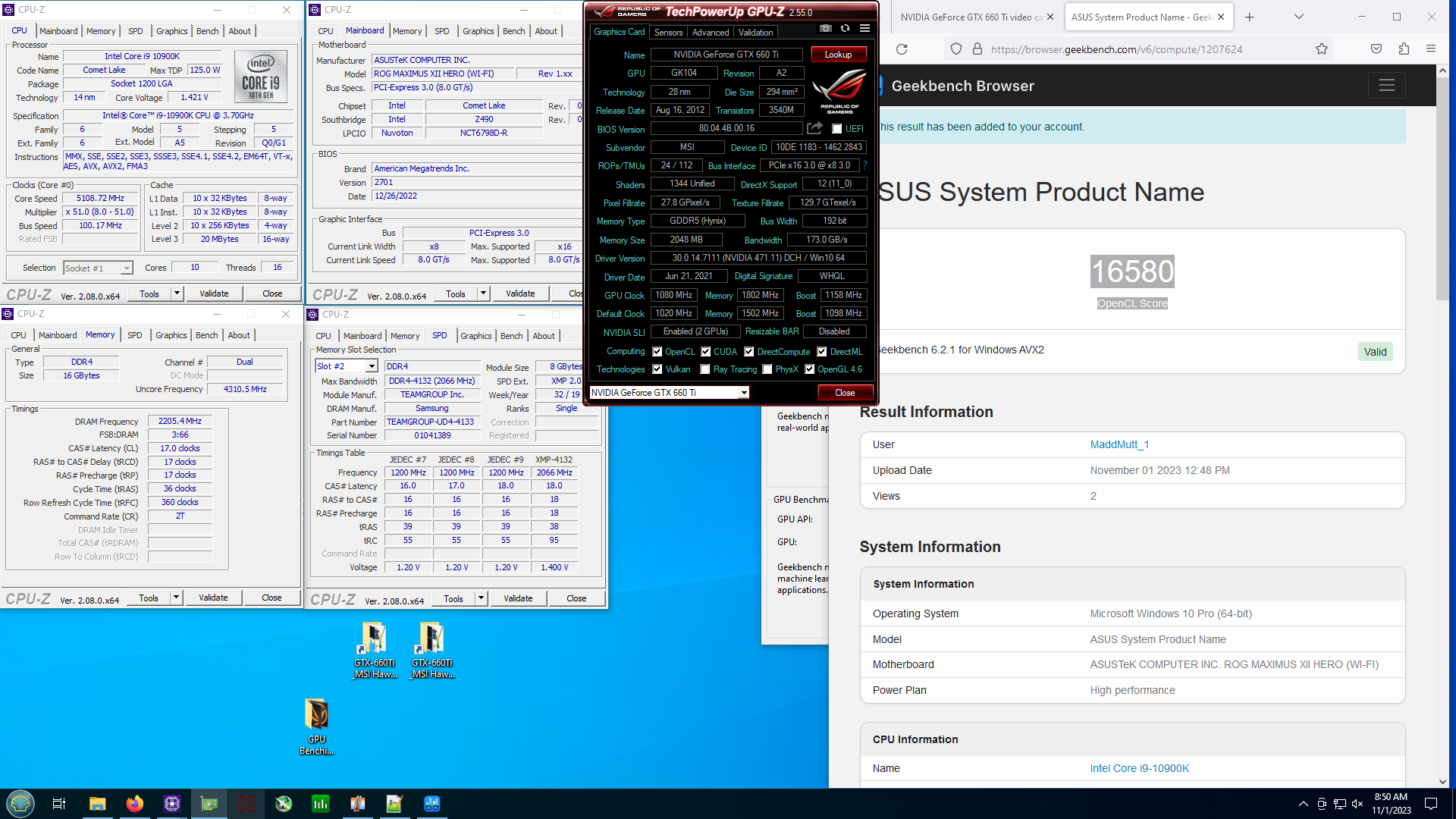Screen dimensions: 1456x819
Task: Toggle the OpenCL checkbox
Action: 657,352
